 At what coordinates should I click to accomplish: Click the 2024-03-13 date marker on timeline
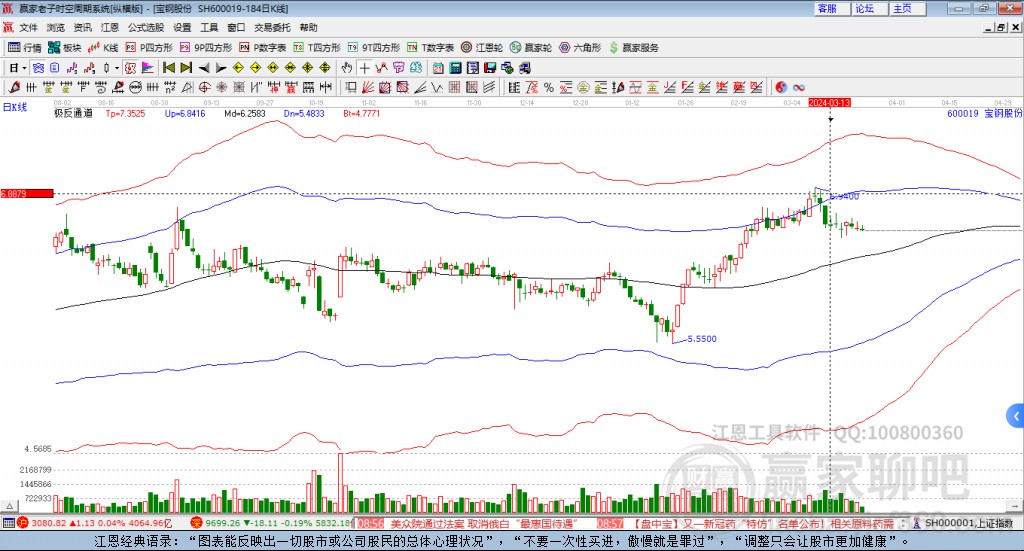pos(829,103)
